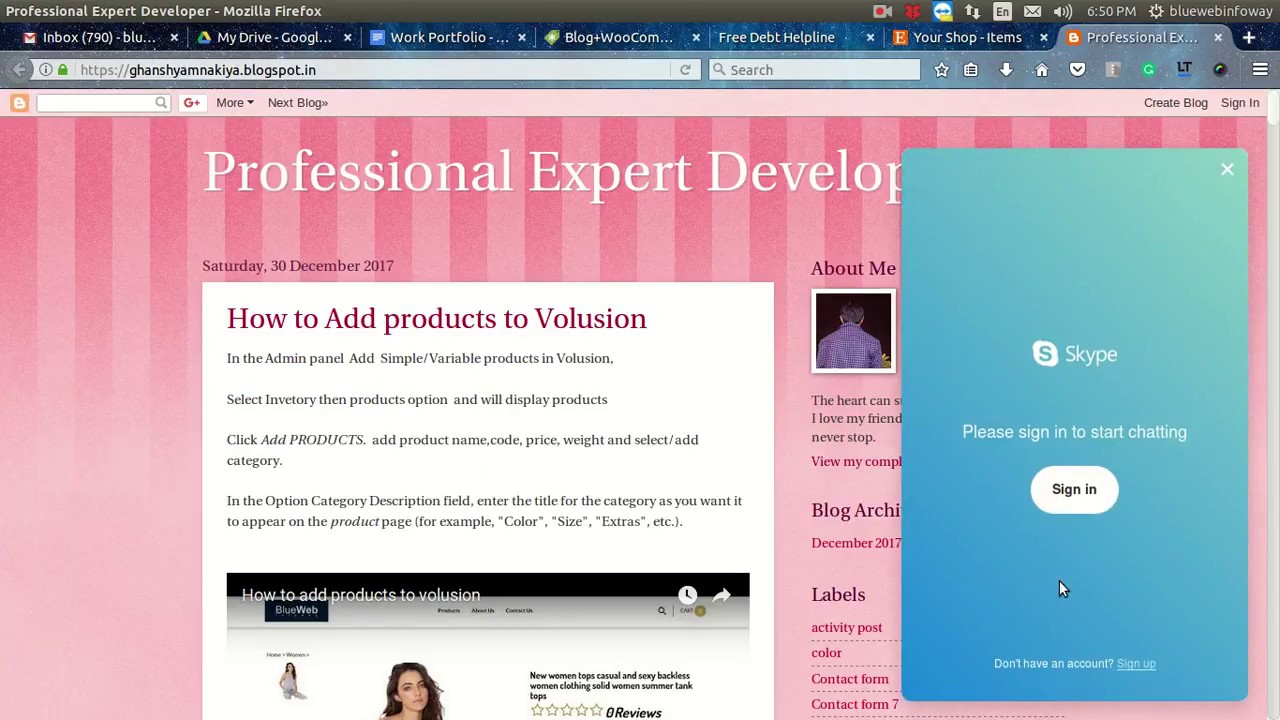Open the mail envelope tray indicator
This screenshot has width=1280, height=720.
coord(1032,11)
